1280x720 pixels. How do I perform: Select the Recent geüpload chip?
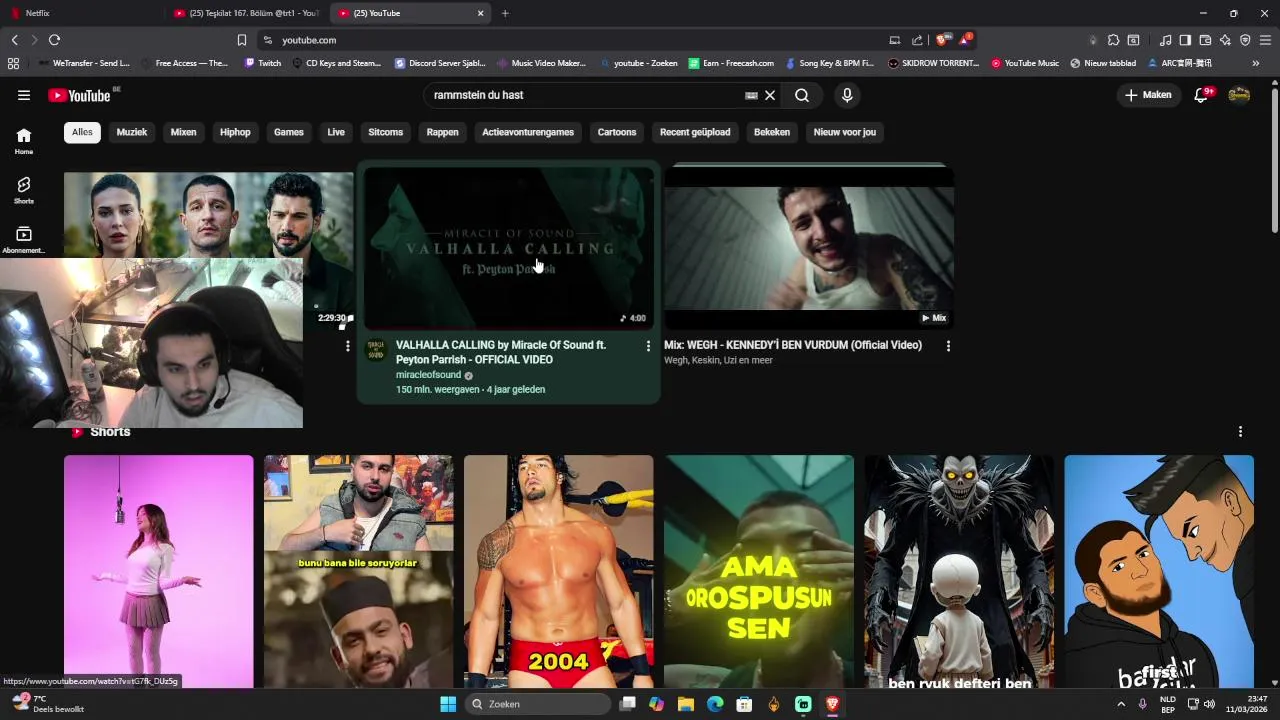pos(695,132)
